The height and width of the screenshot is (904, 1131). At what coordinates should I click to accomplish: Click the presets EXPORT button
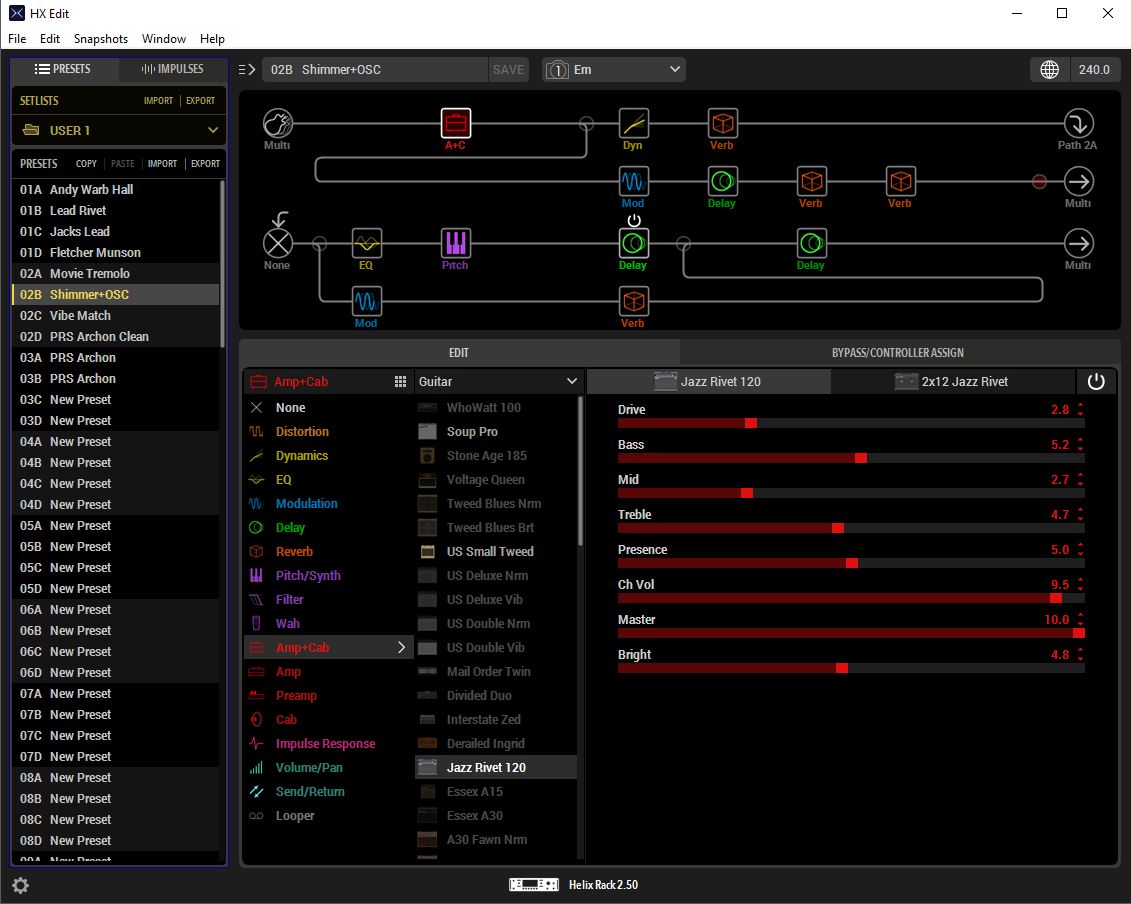pyautogui.click(x=206, y=164)
